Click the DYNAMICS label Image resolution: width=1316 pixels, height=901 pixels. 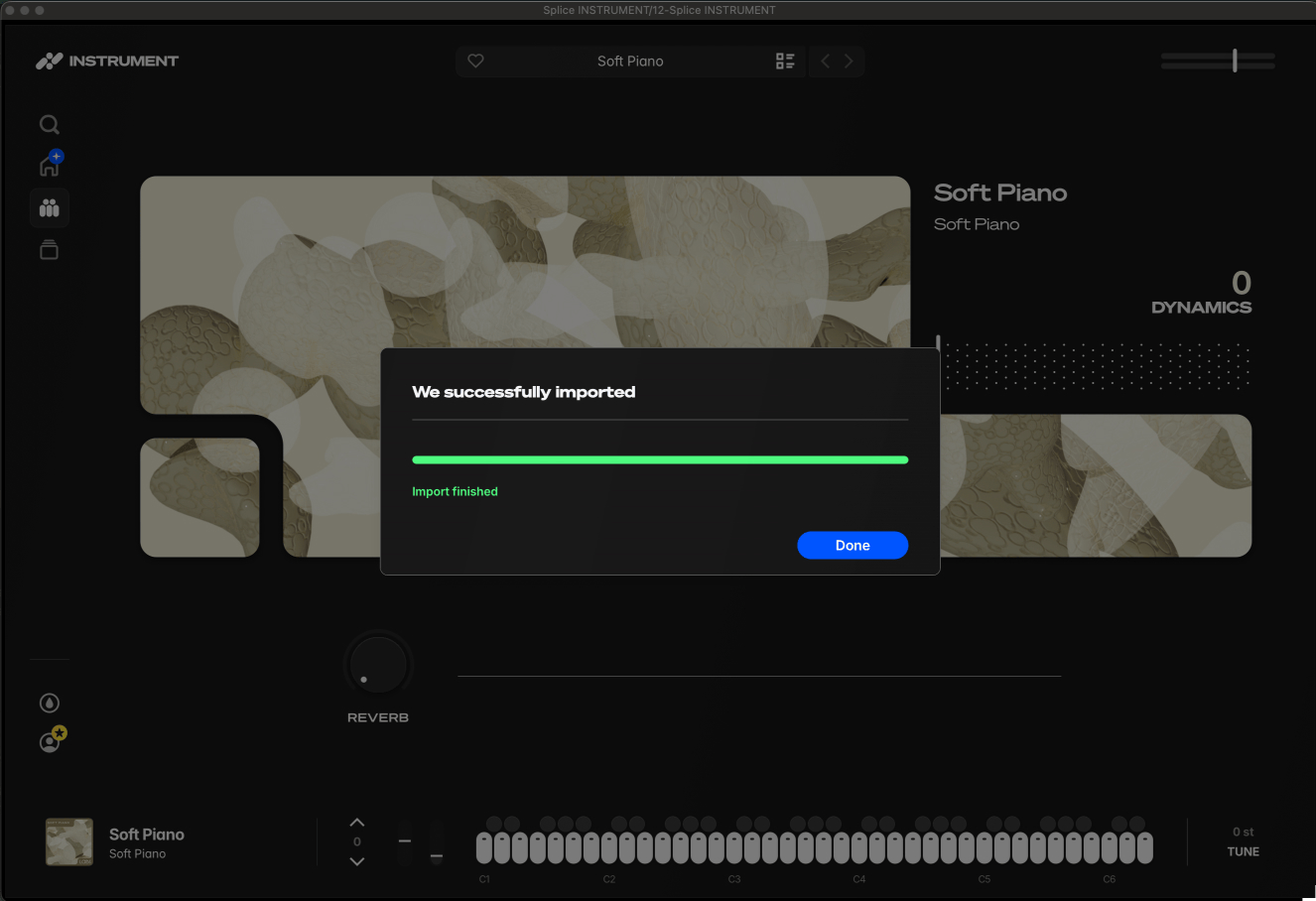1201,308
